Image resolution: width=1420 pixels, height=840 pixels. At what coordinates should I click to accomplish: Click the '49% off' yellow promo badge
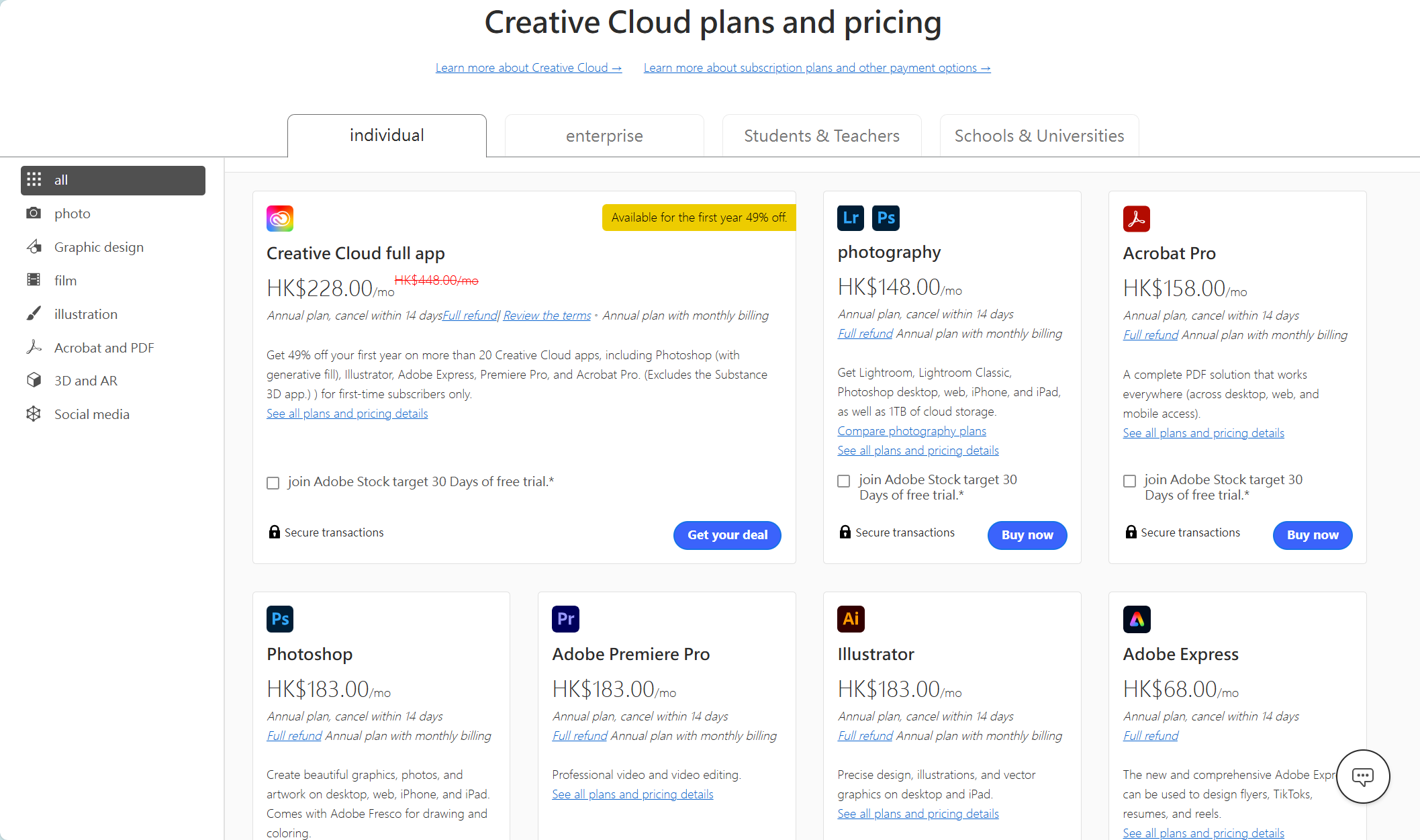(699, 218)
